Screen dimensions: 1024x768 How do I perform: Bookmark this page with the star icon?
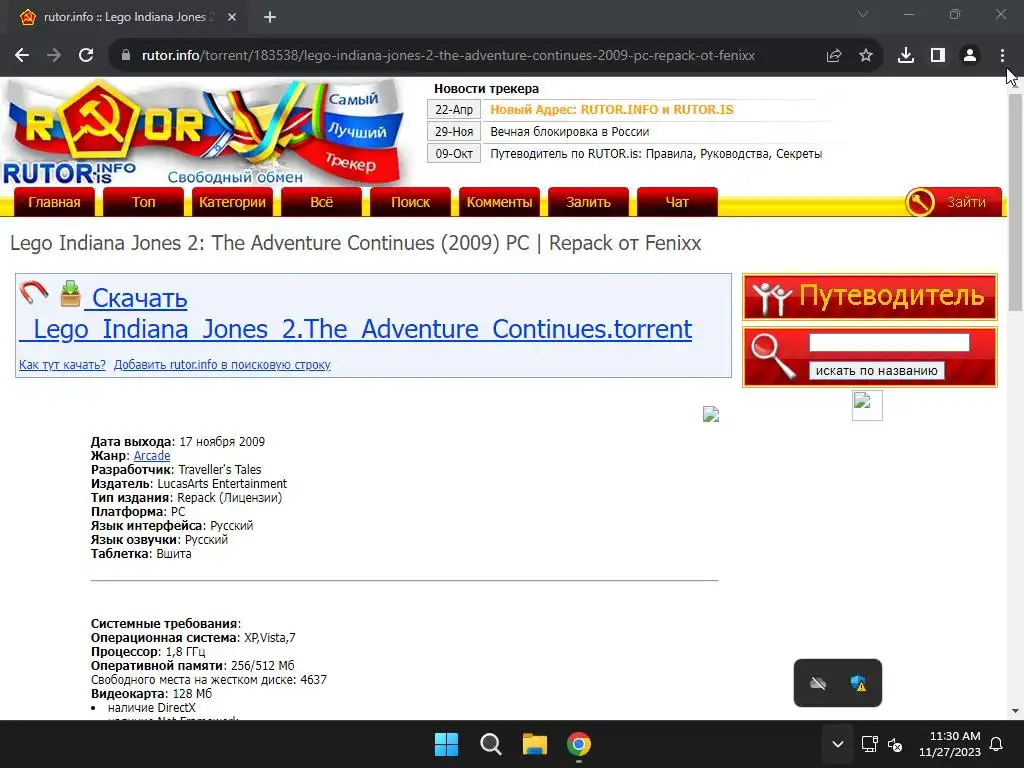[866, 56]
